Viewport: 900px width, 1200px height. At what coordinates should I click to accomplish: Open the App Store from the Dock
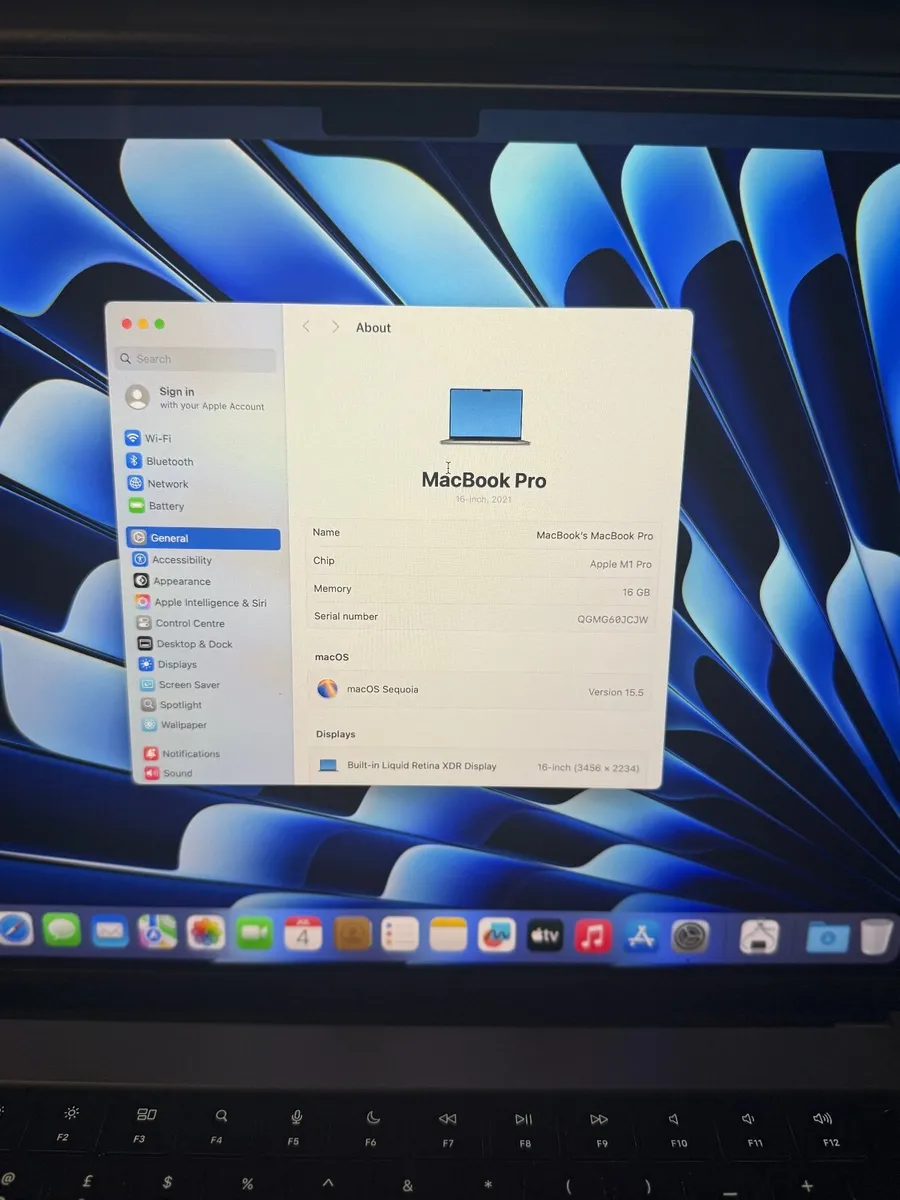click(x=642, y=935)
